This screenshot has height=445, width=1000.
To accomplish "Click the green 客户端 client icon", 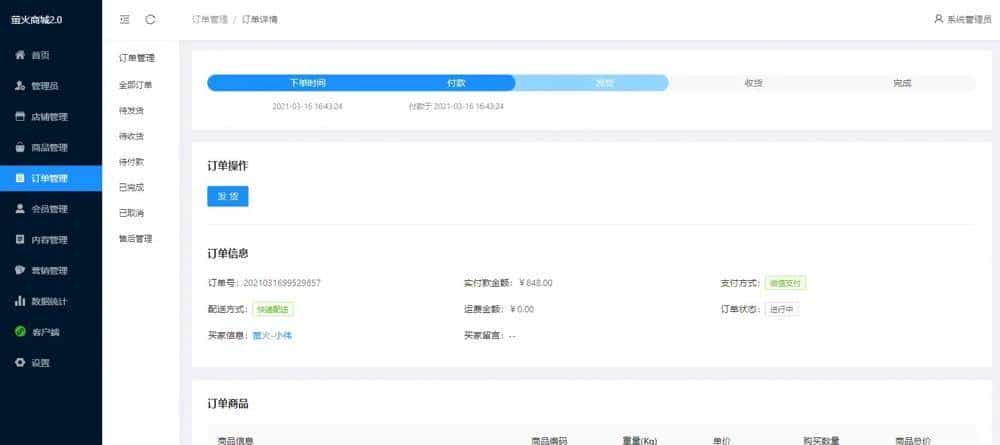I will tap(20, 332).
